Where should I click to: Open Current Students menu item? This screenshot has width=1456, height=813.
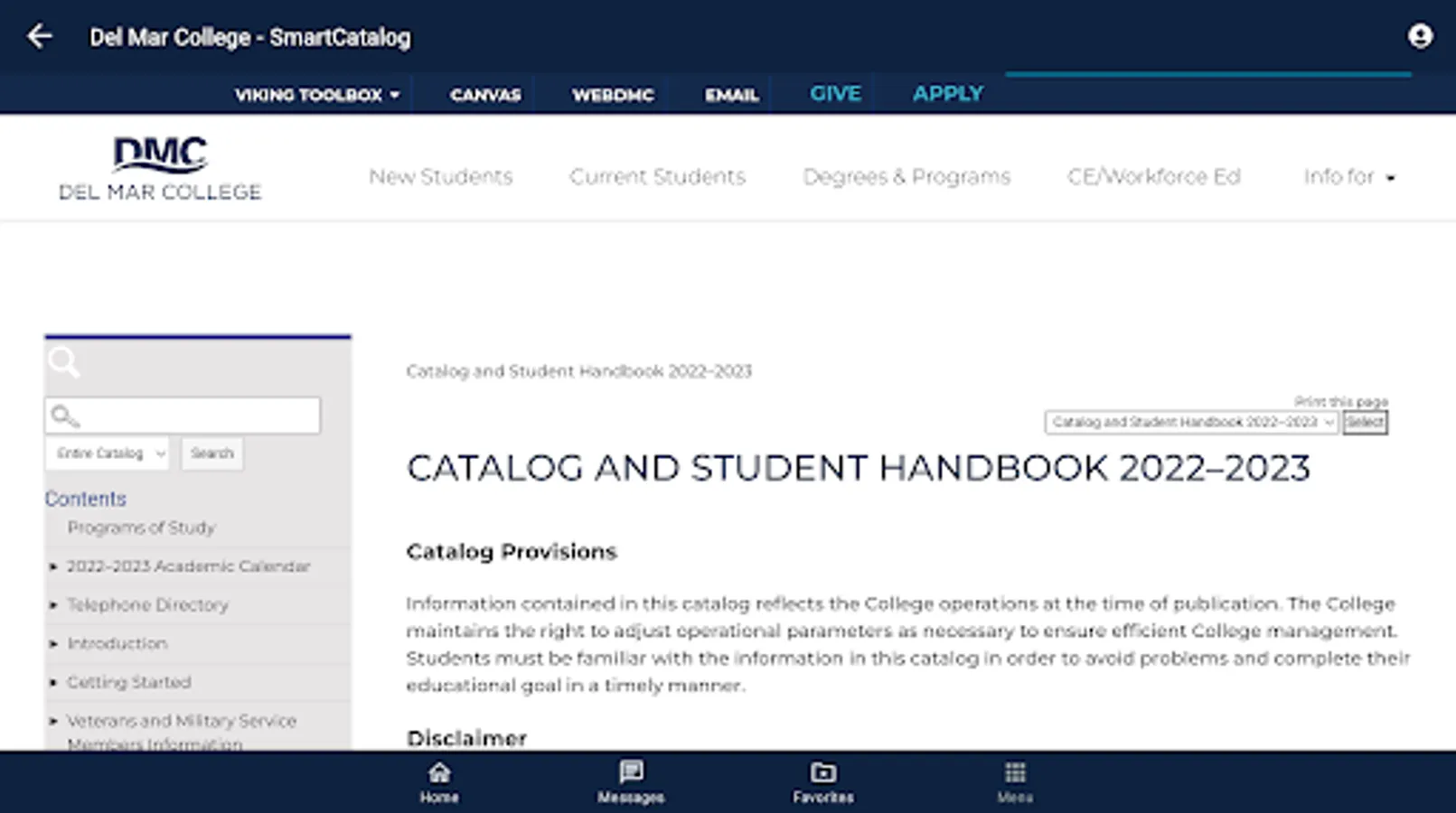coord(657,177)
